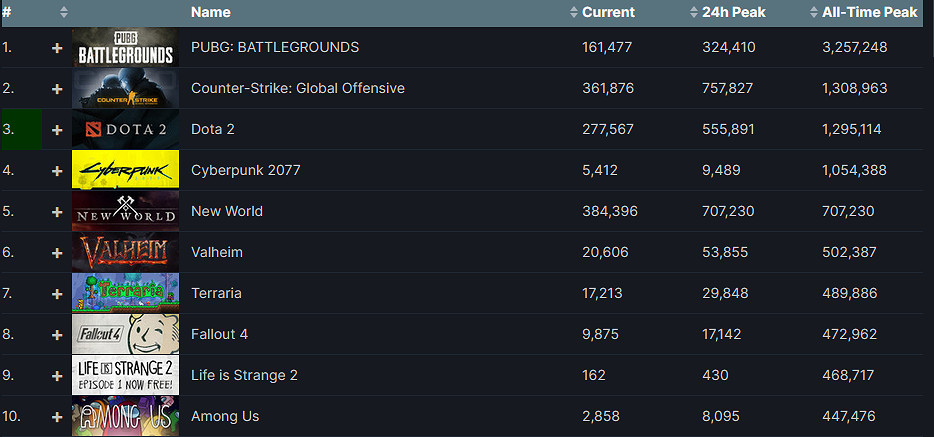Viewport: 934px width, 437px height.
Task: Sort the table by Current players
Action: [x=608, y=13]
